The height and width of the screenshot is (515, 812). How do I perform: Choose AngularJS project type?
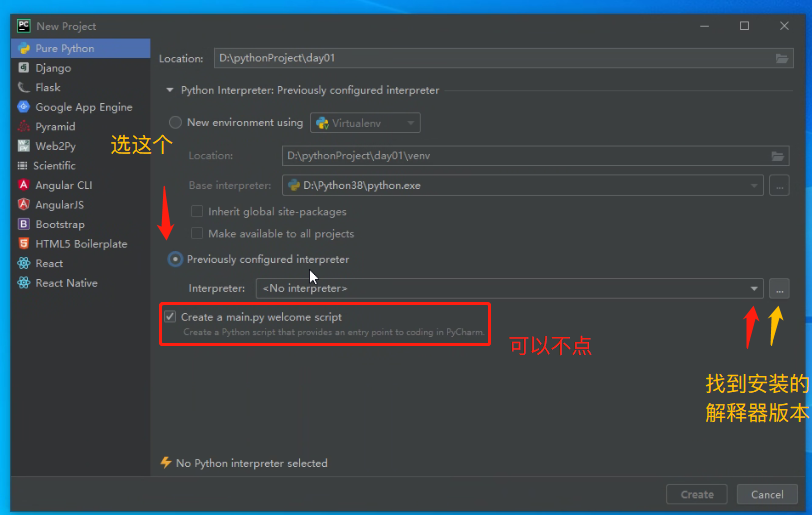pyautogui.click(x=80, y=205)
